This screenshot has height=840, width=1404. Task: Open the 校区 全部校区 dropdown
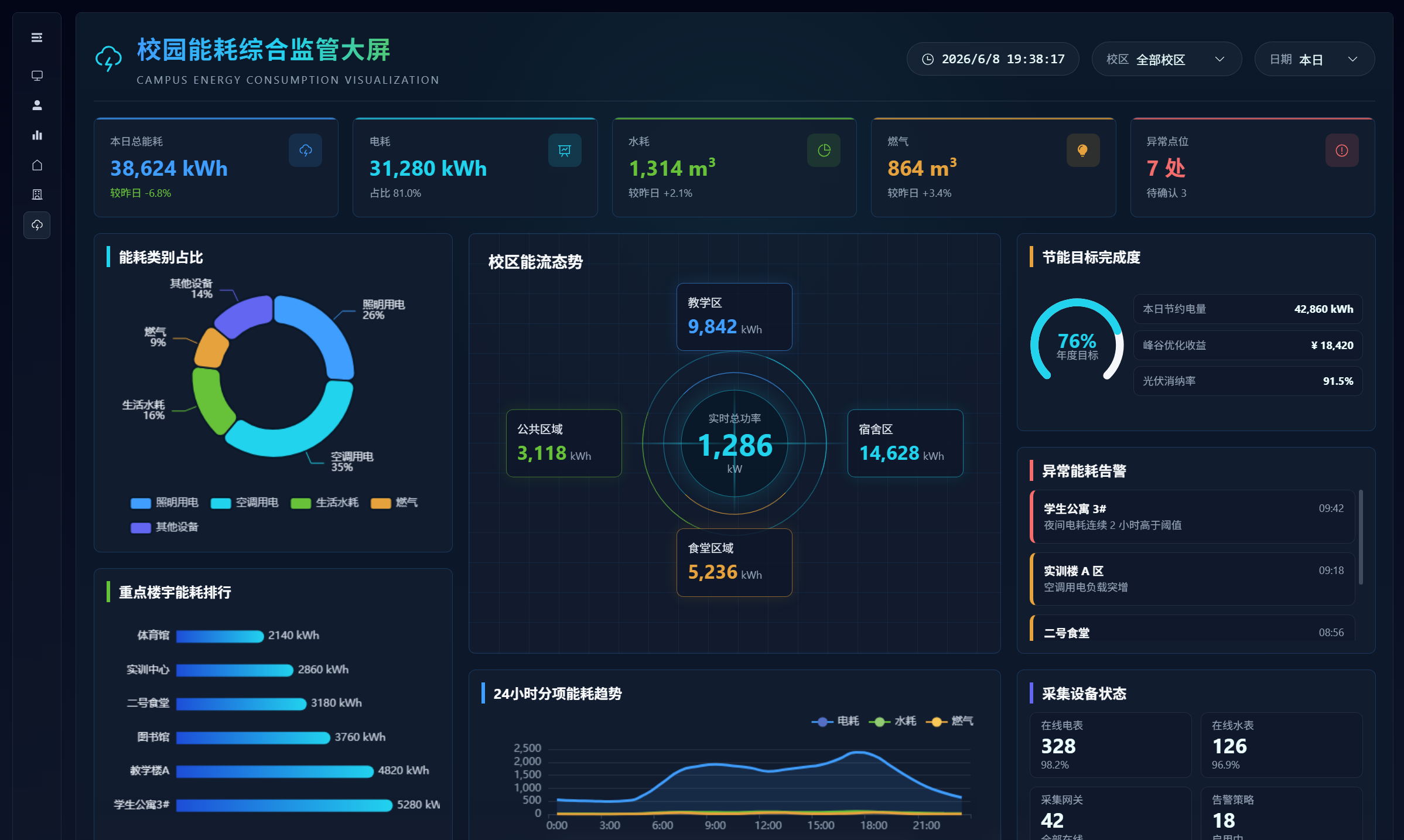coord(1167,59)
